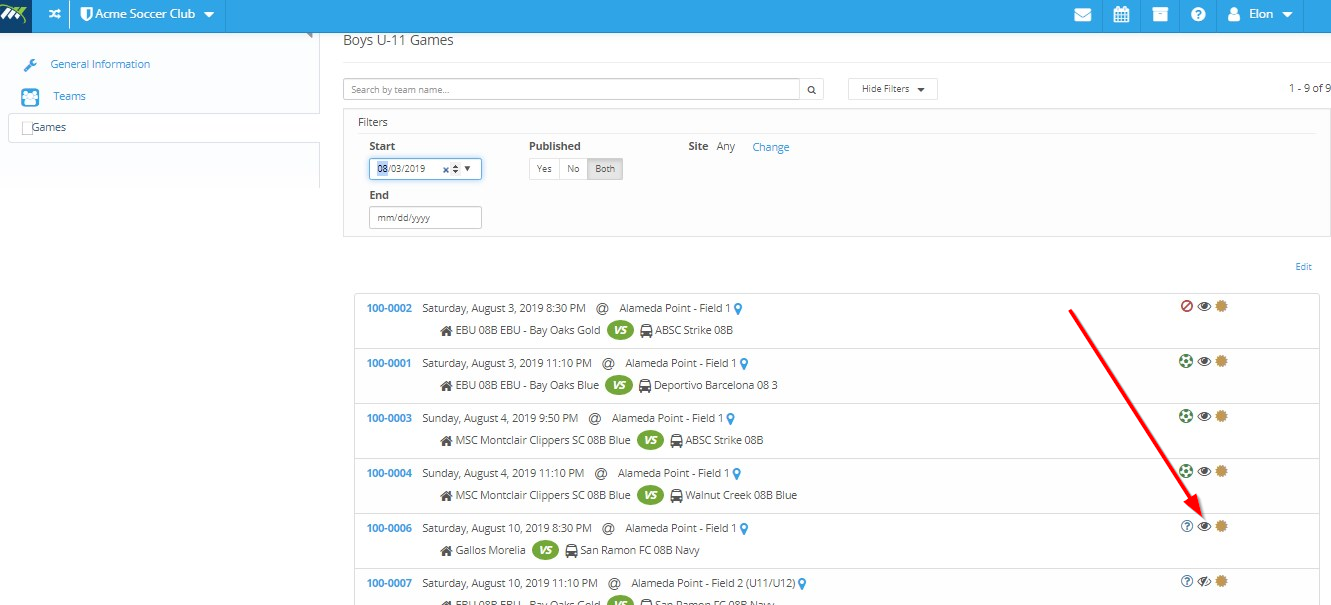Toggle the crossed-out eye for game 100-0007
This screenshot has width=1331, height=605.
tap(1204, 581)
